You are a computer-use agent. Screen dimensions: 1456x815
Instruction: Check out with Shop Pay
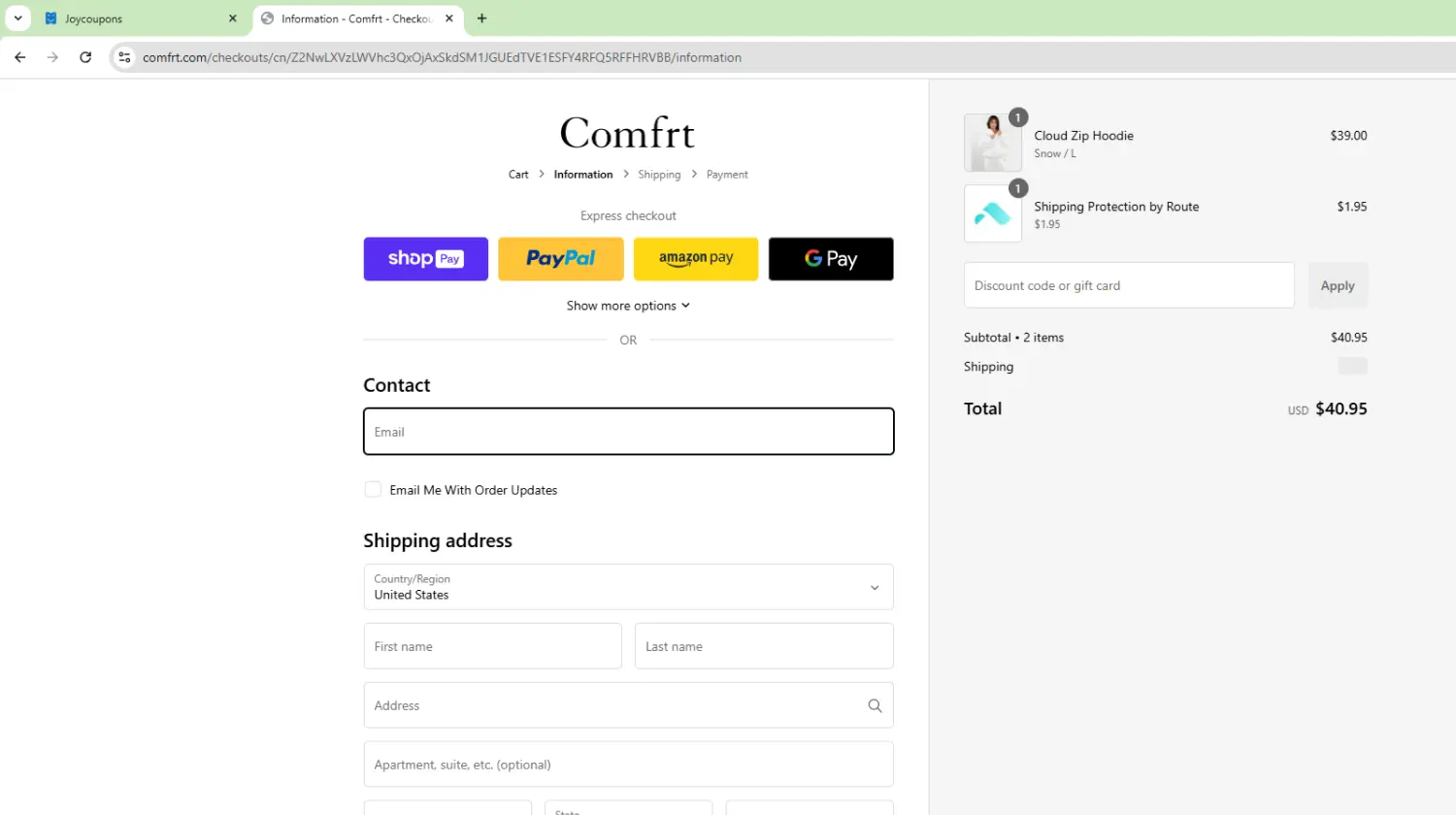pos(426,259)
